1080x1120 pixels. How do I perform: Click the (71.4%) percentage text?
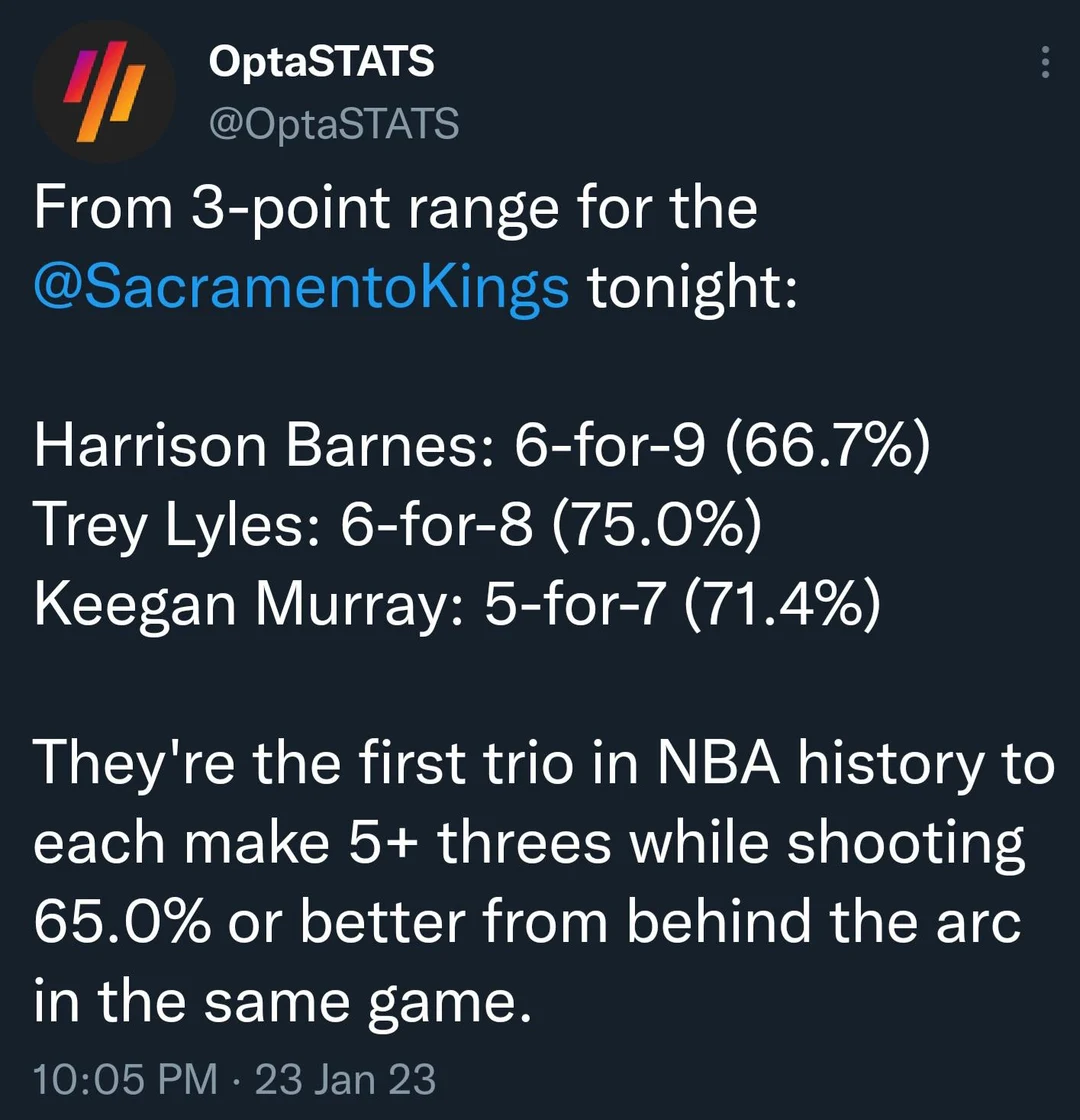coord(782,606)
